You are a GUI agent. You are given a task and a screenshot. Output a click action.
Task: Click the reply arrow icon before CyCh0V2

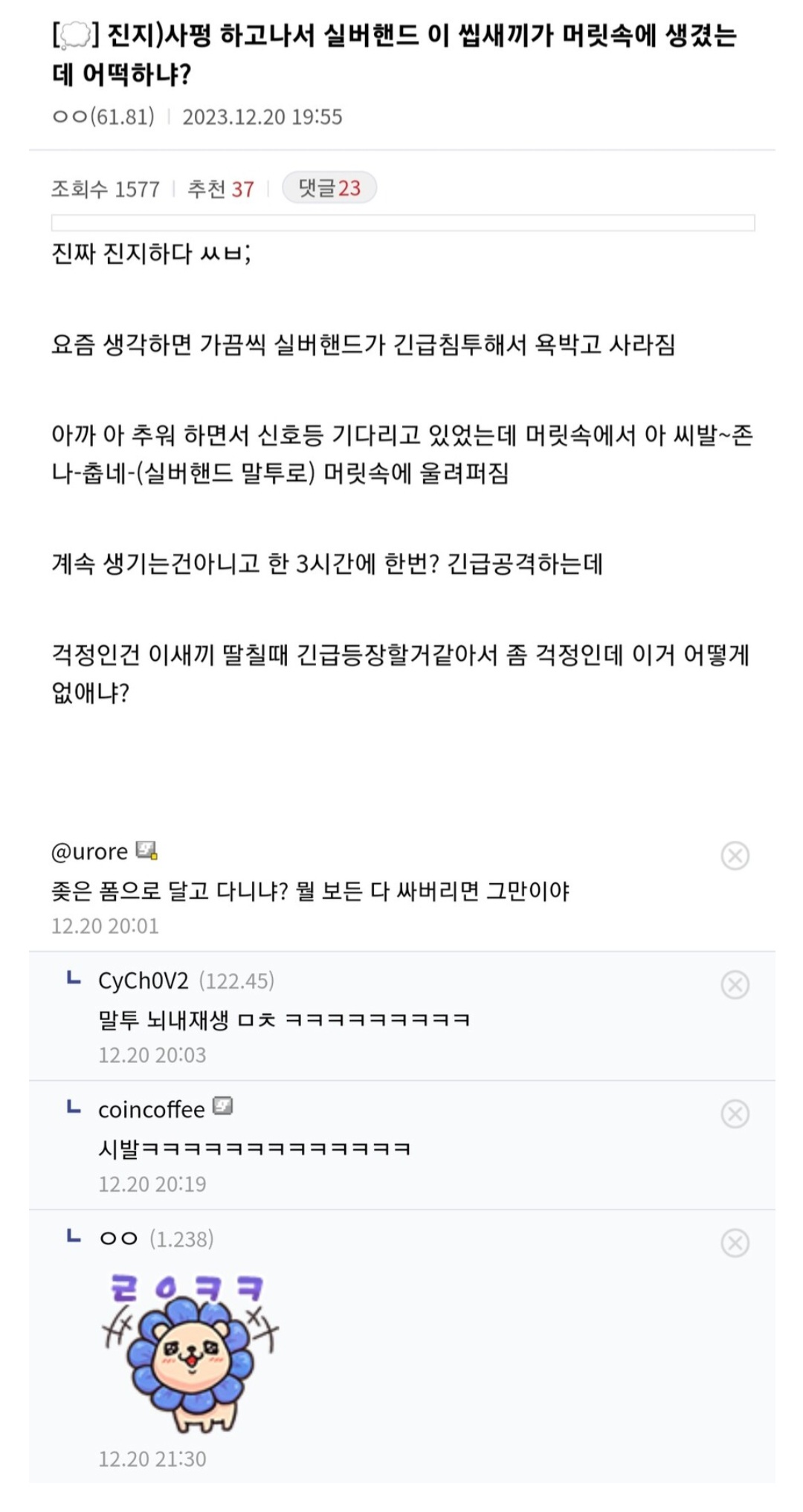click(x=74, y=978)
